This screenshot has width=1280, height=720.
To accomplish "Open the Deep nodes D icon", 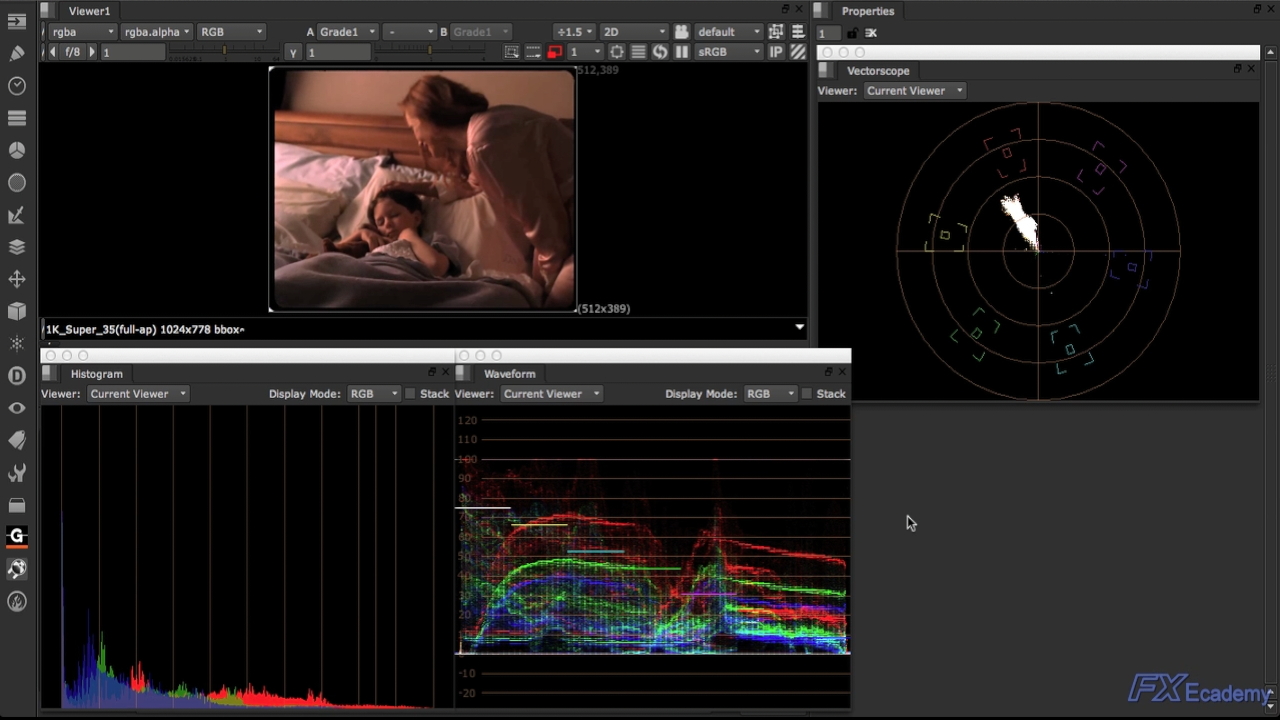I will coord(17,376).
